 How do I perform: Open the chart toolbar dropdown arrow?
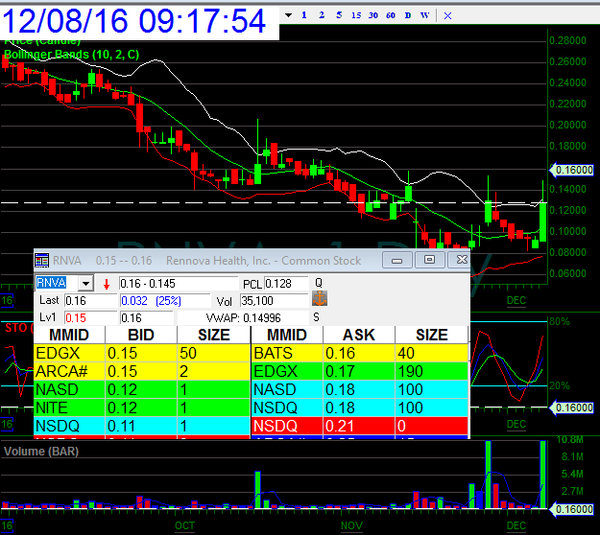pos(288,16)
